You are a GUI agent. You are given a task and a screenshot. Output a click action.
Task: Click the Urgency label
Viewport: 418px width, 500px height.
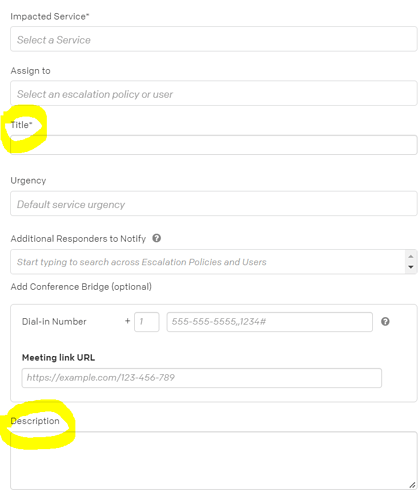tap(28, 181)
